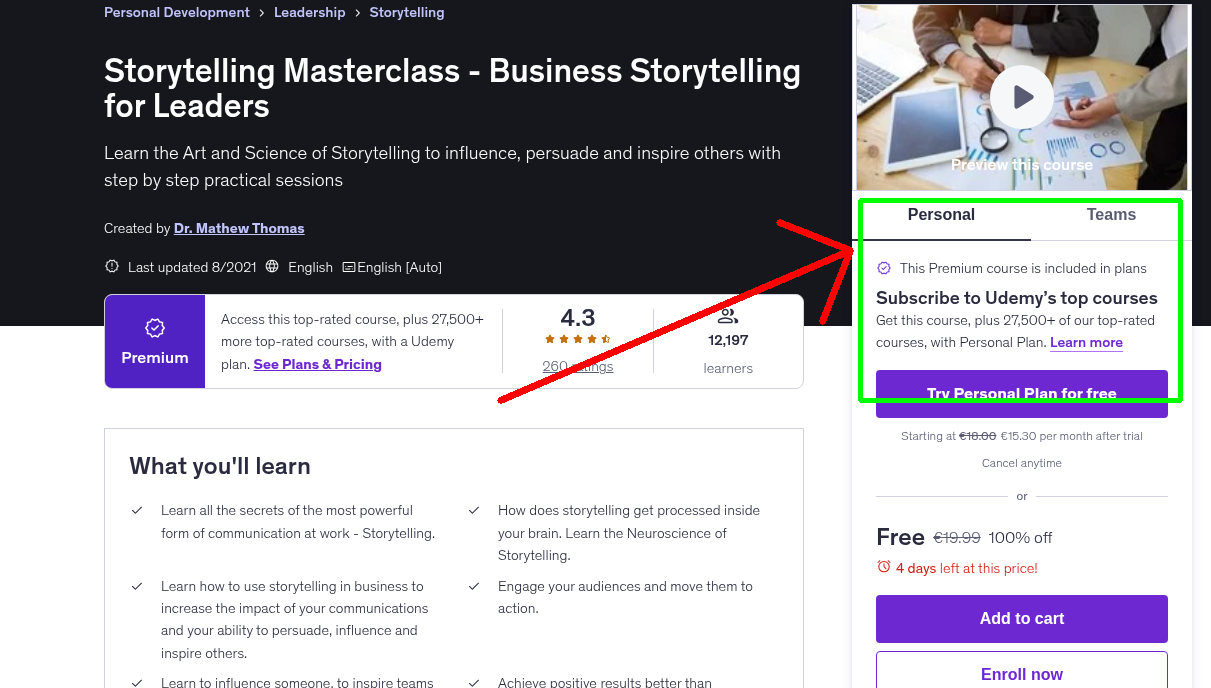Add the course to cart
Viewport: 1211px width, 688px height.
pos(1022,619)
